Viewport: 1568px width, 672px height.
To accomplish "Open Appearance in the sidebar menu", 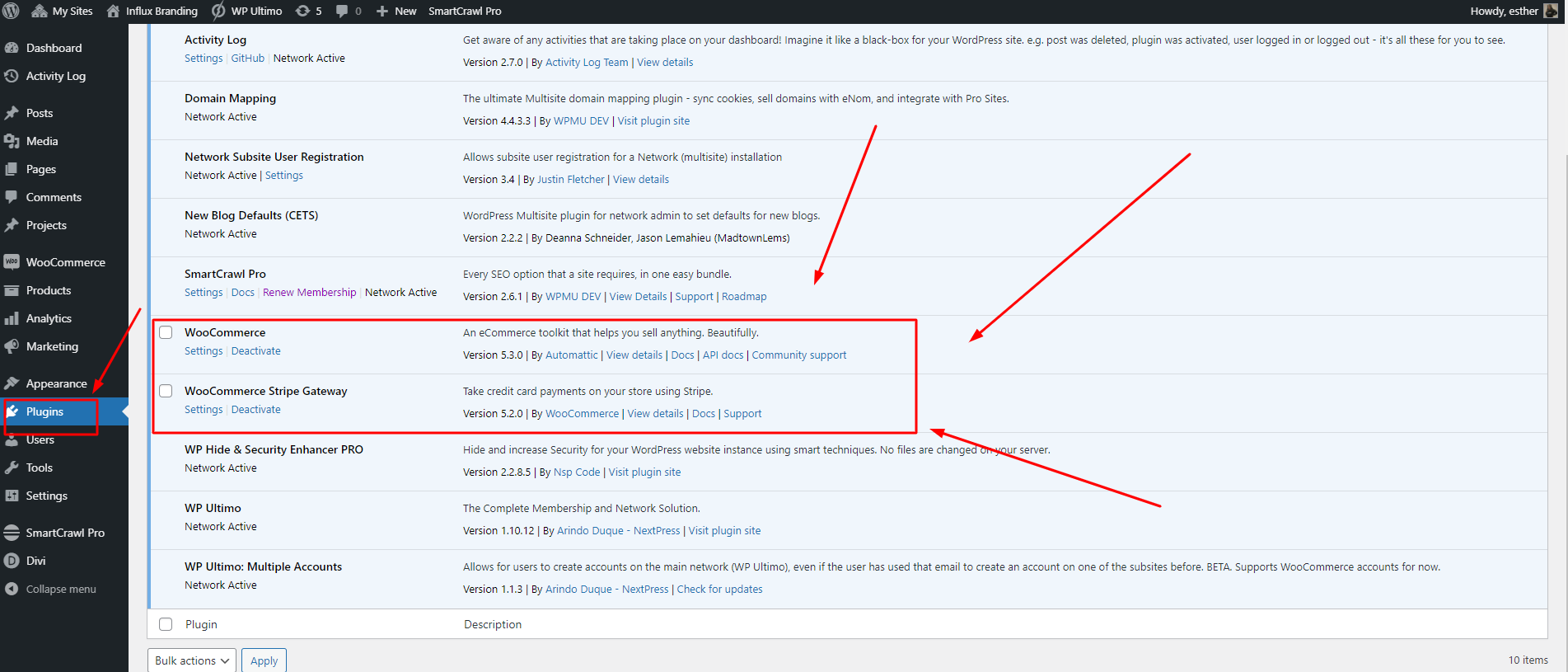I will (56, 383).
